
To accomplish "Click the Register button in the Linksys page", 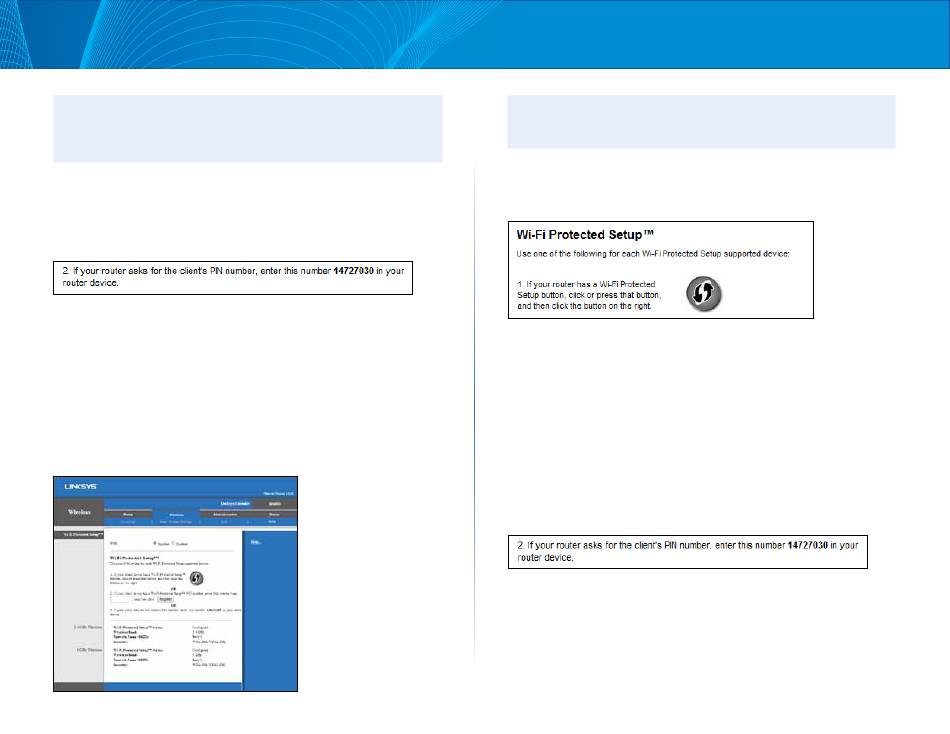I will click(x=165, y=599).
